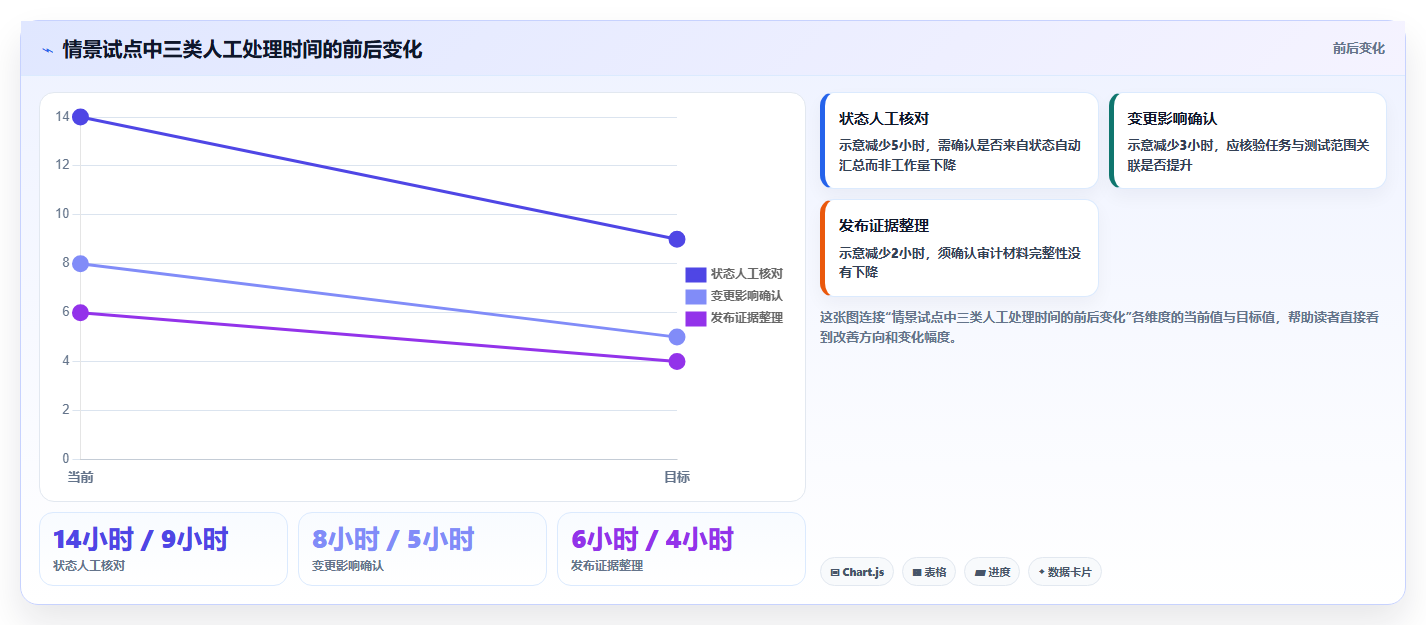
Task: Click the 8小时 / 5小时 stat value
Action: click(x=393, y=539)
